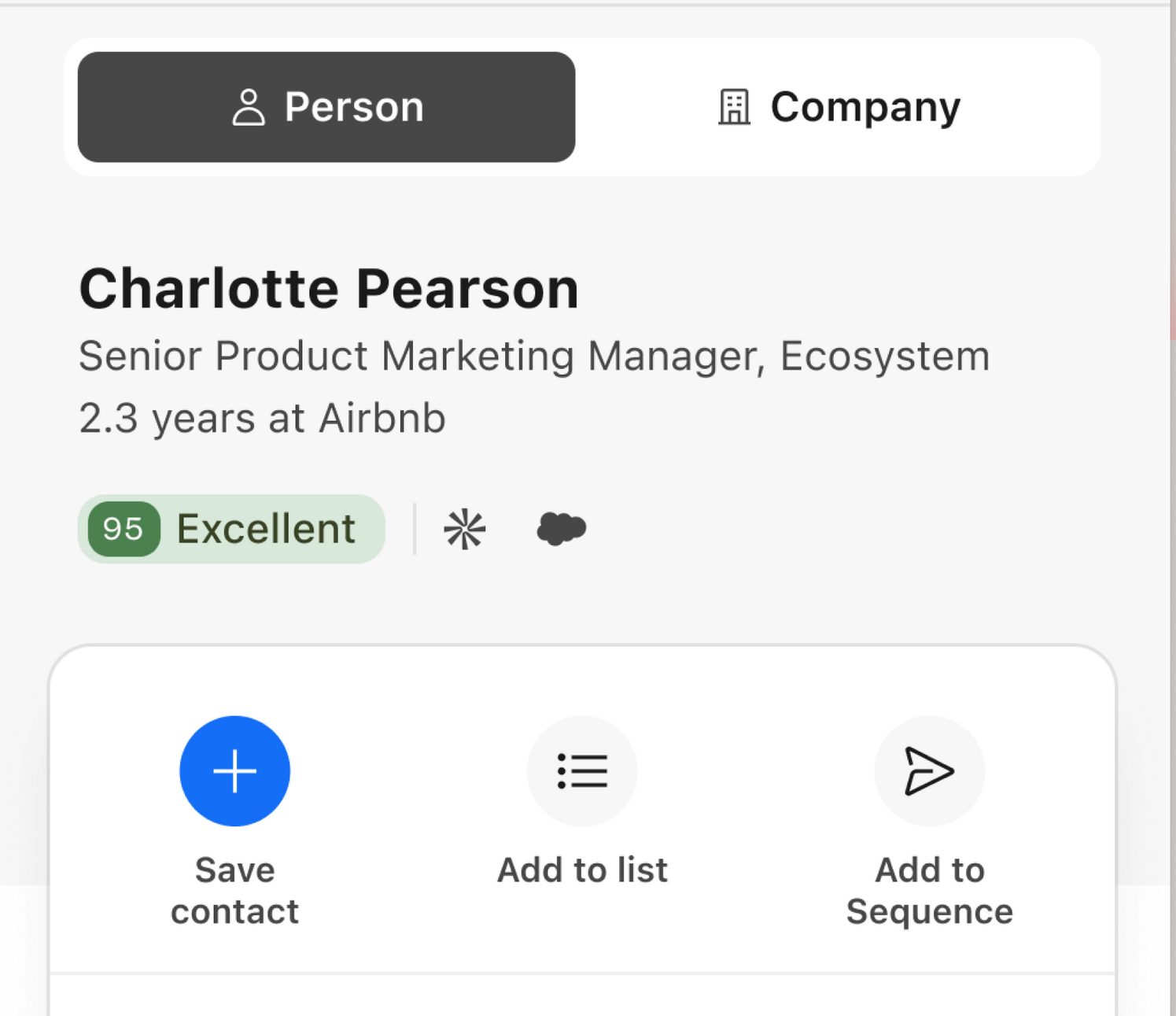Click the Airbnb company name
This screenshot has height=1016, width=1176.
(x=382, y=418)
